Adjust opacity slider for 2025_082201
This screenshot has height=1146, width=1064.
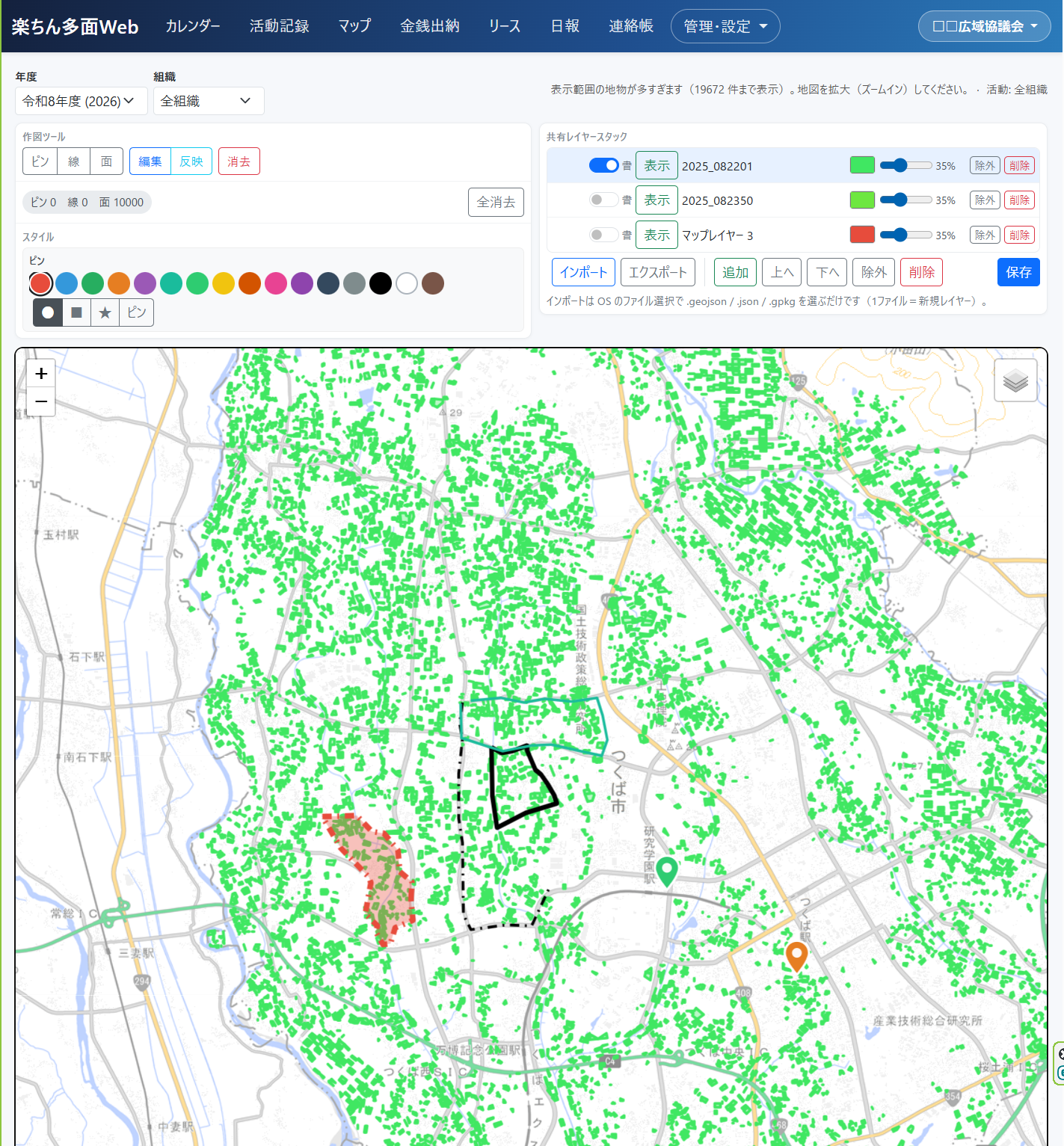click(x=905, y=165)
